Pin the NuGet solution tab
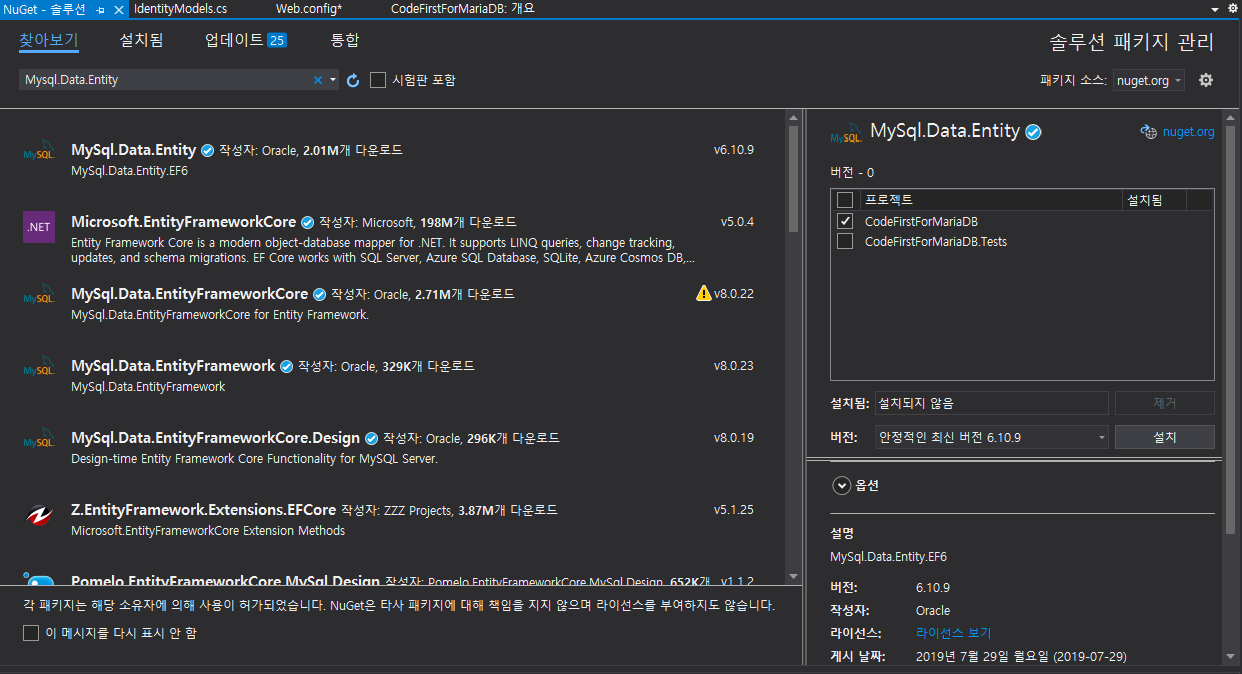This screenshot has width=1242, height=674. (101, 8)
